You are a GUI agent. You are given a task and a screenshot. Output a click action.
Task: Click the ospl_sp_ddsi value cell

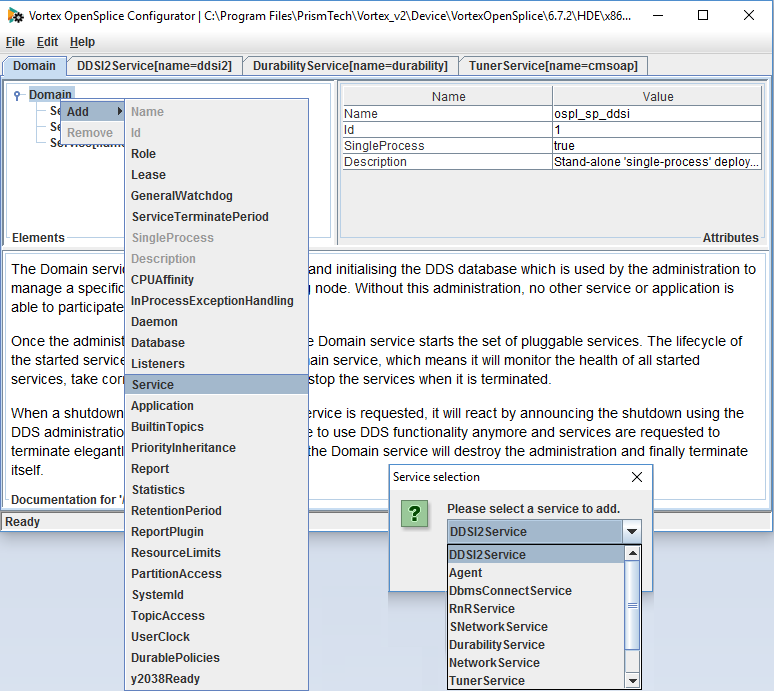(657, 114)
